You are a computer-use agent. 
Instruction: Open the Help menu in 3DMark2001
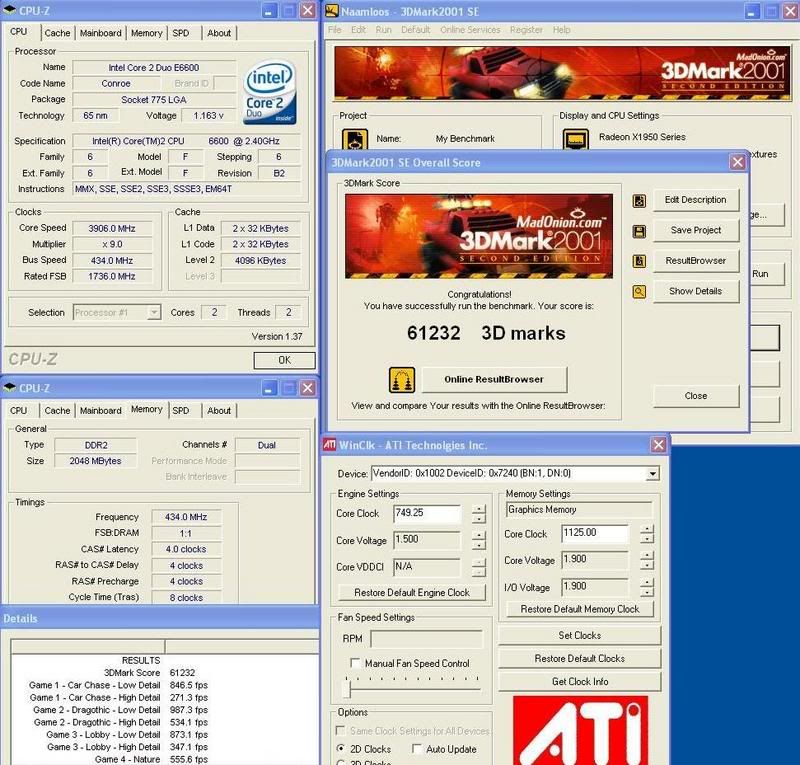[x=561, y=30]
